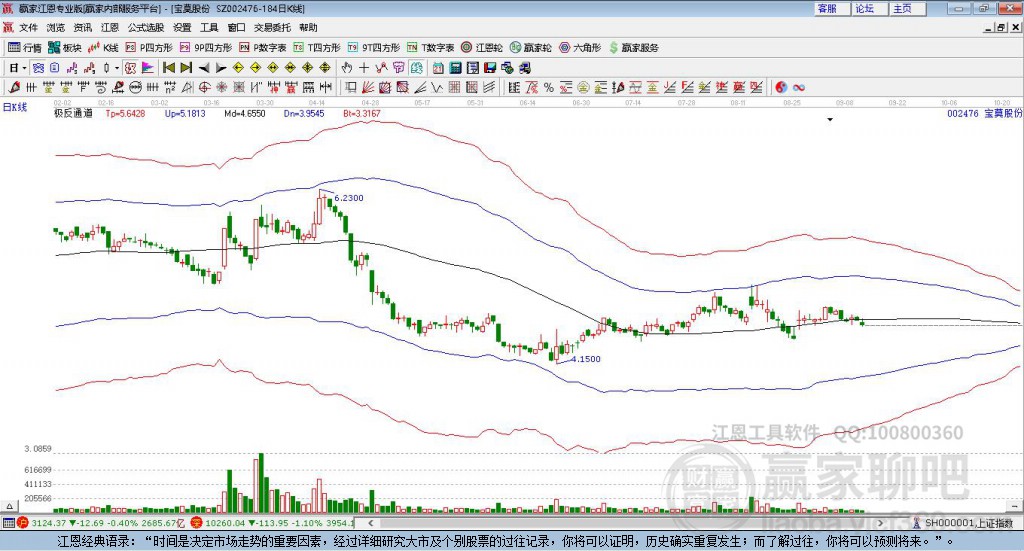This screenshot has width=1024, height=551.
Task: Open the calculator tool
Action: point(455,68)
